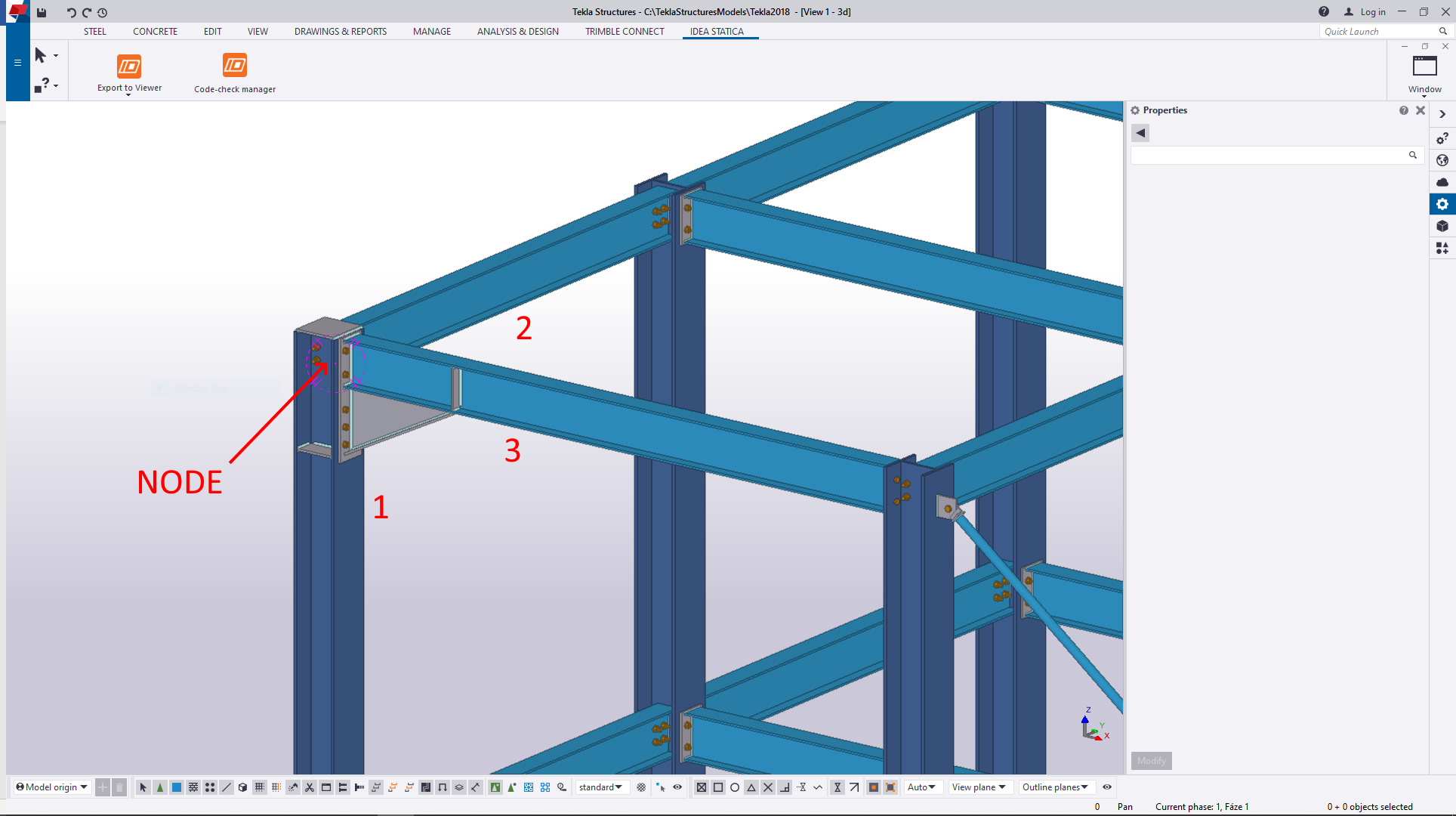Screen dimensions: 1456x816
Task: Click the Log in link
Action: (1372, 12)
